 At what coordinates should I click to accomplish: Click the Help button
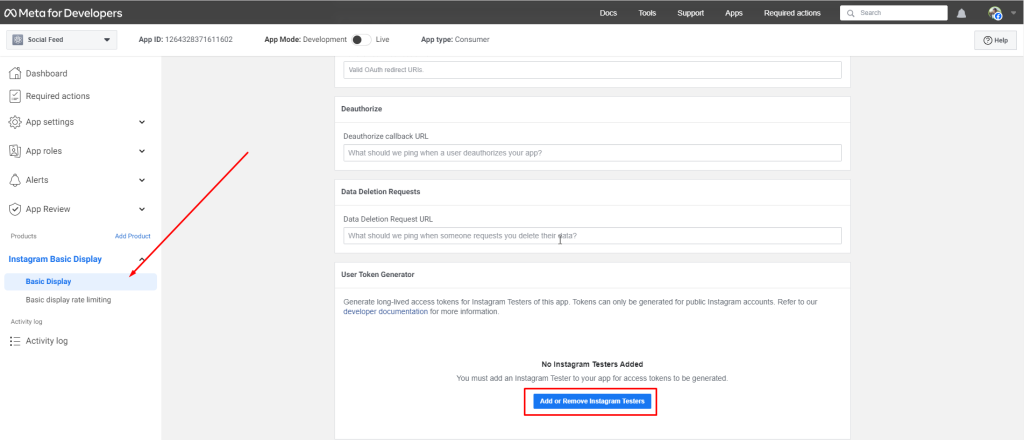coord(995,40)
